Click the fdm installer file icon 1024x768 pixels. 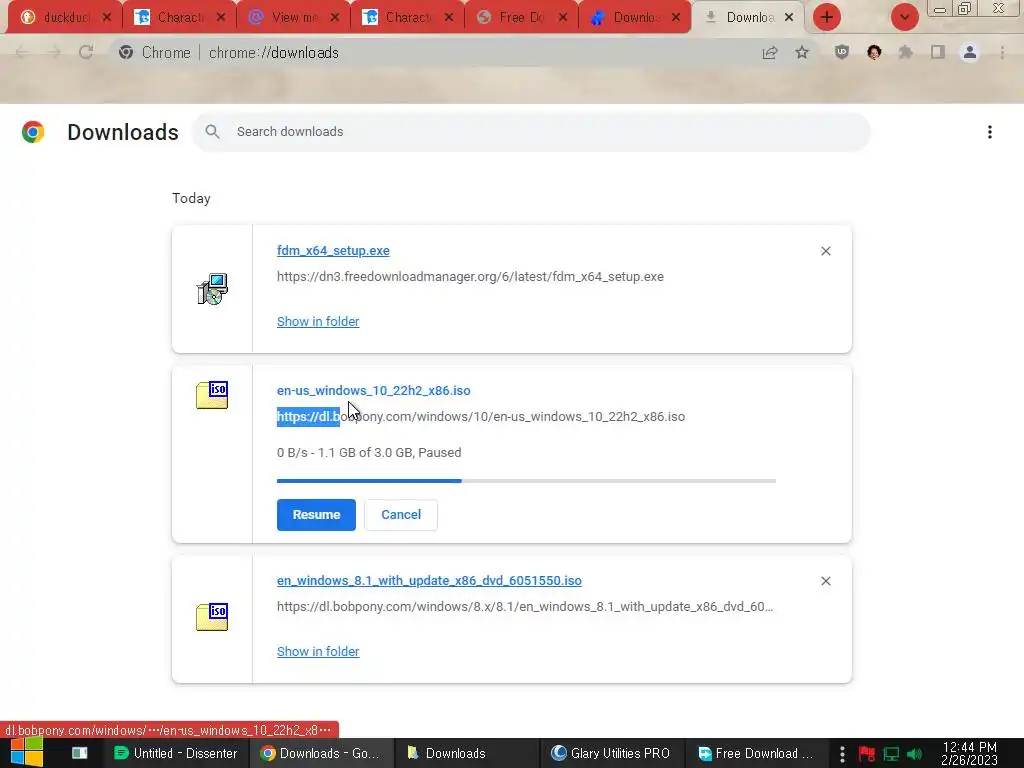[212, 289]
